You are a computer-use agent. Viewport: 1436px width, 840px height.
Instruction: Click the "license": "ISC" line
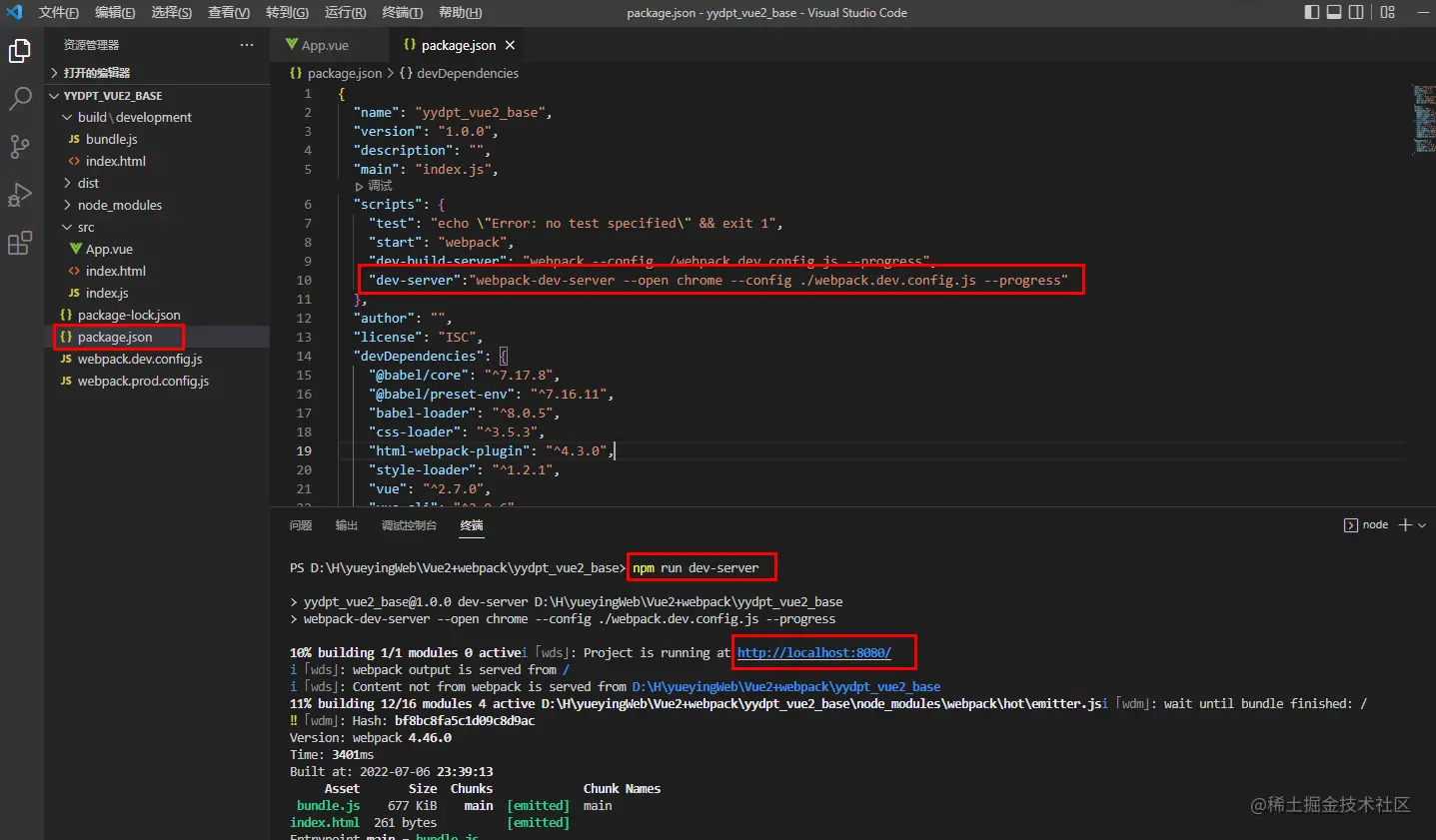coord(418,337)
